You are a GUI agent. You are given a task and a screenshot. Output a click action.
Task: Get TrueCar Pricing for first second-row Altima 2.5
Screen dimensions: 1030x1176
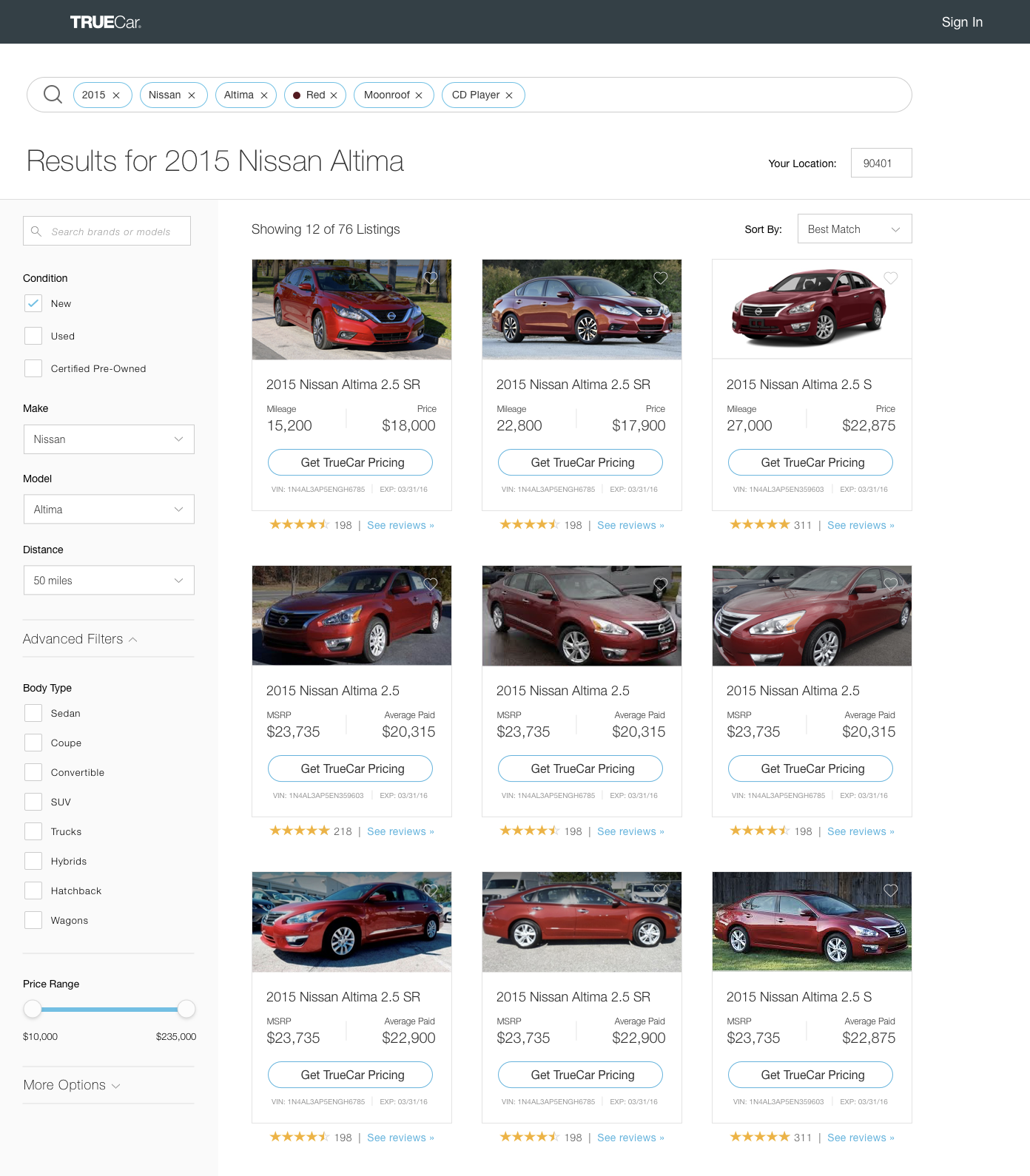click(350, 768)
